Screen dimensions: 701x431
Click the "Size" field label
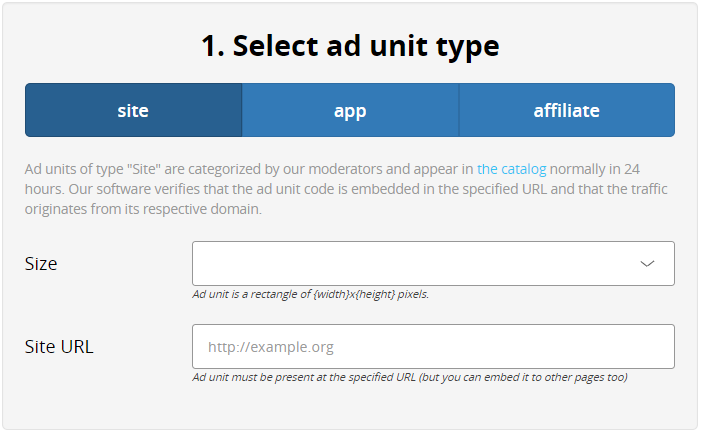click(x=41, y=264)
